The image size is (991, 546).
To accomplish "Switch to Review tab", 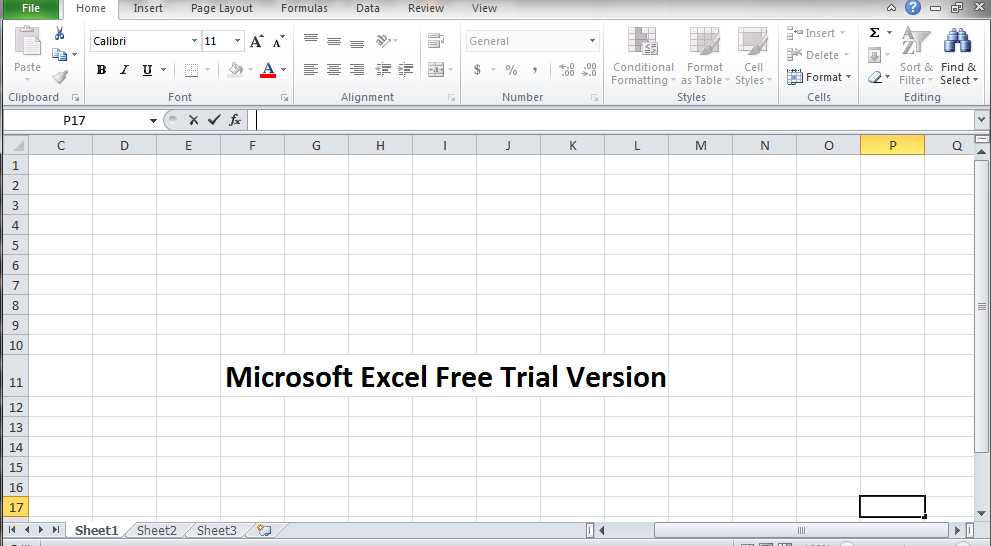I will (x=425, y=8).
